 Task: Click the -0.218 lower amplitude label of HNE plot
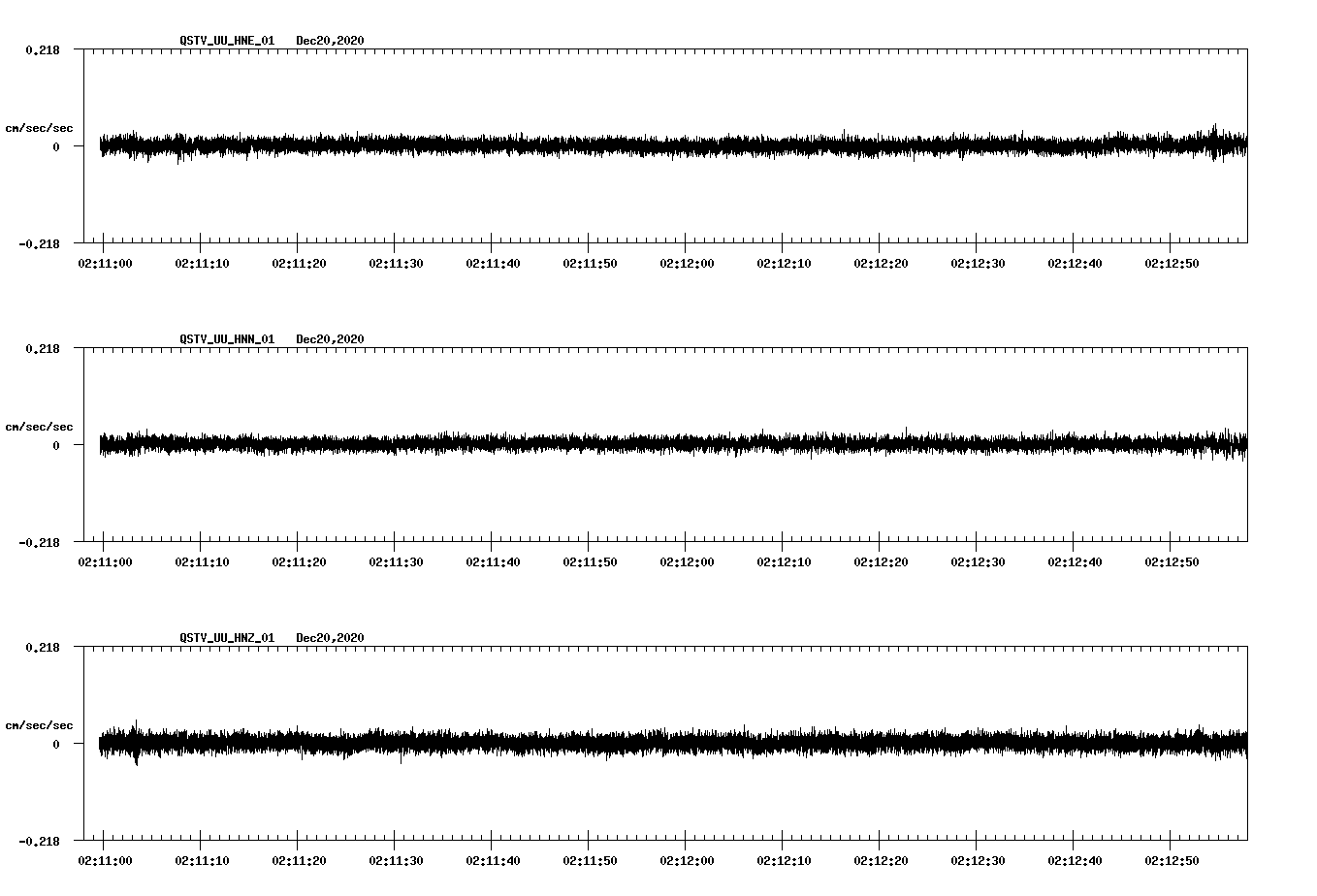point(39,245)
